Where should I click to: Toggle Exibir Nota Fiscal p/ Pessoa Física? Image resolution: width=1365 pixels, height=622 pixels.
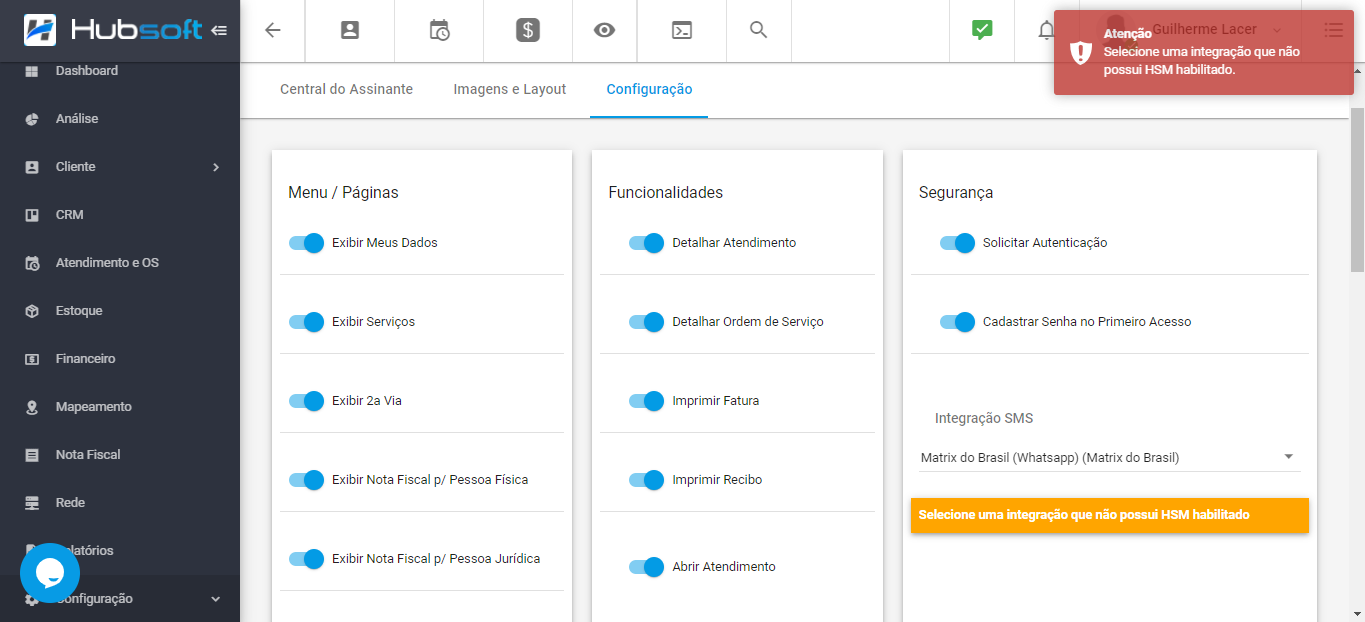pyautogui.click(x=306, y=480)
